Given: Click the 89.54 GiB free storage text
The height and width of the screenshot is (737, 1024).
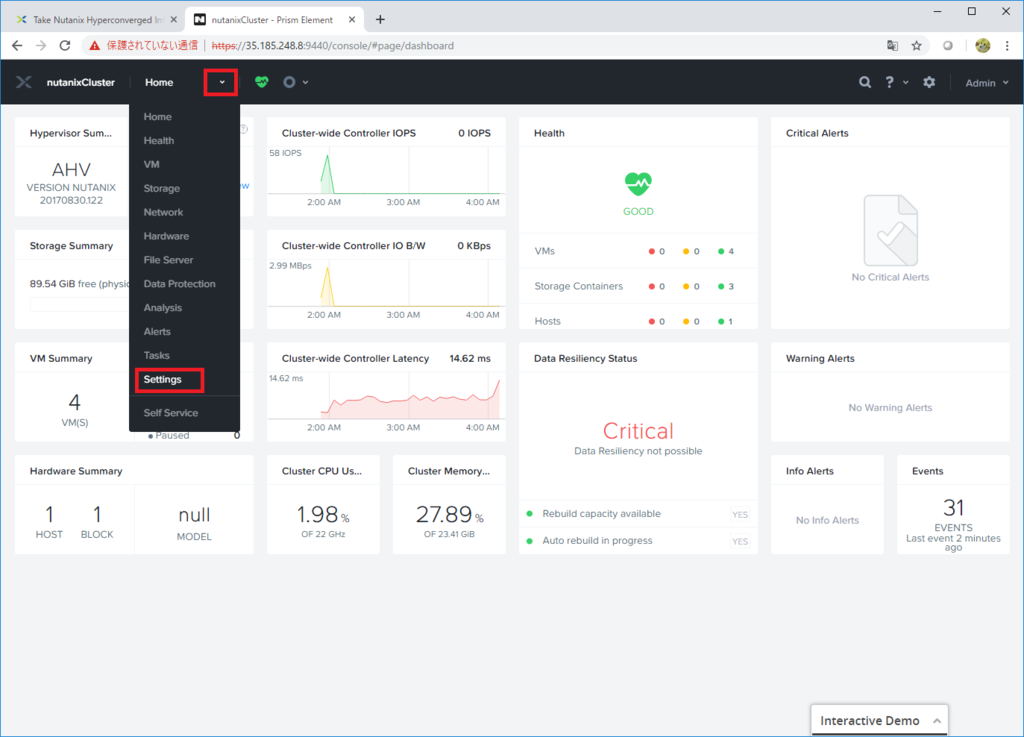Looking at the screenshot, I should 79,284.
